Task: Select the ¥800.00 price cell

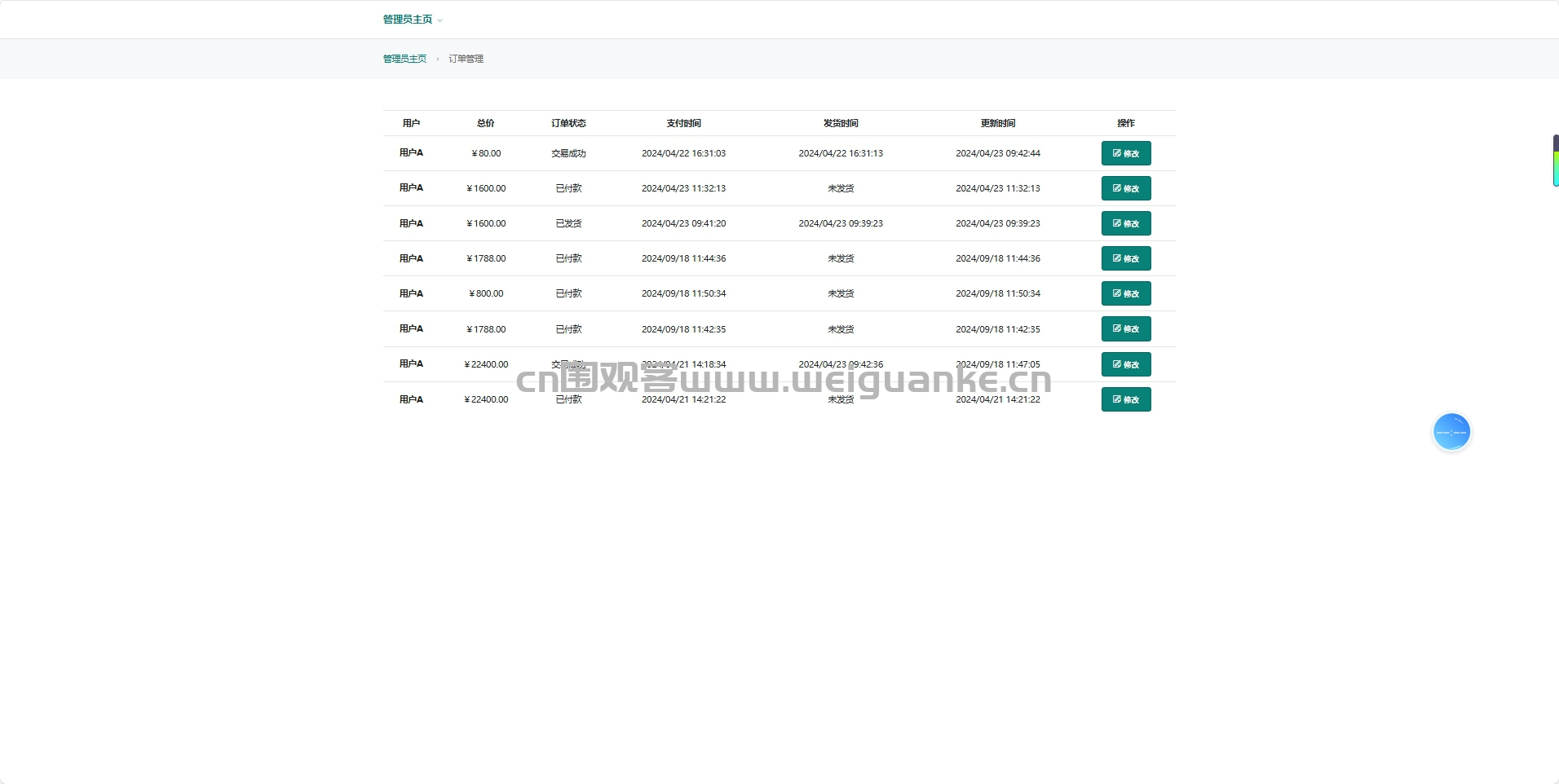Action: pos(486,293)
